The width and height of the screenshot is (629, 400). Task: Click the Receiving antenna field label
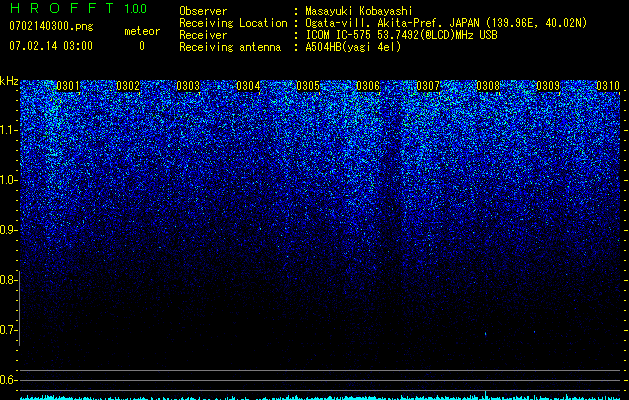point(230,47)
